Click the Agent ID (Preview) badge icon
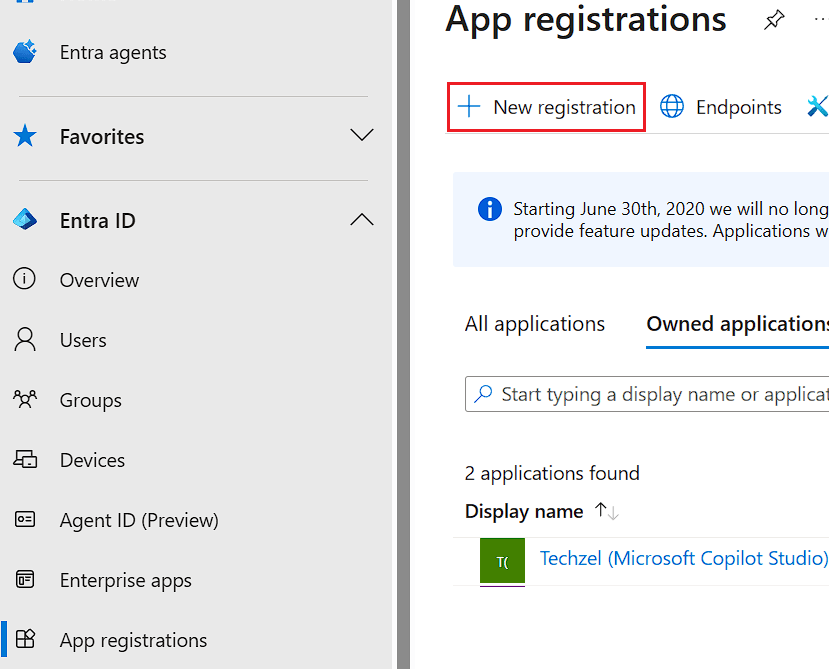 25,519
